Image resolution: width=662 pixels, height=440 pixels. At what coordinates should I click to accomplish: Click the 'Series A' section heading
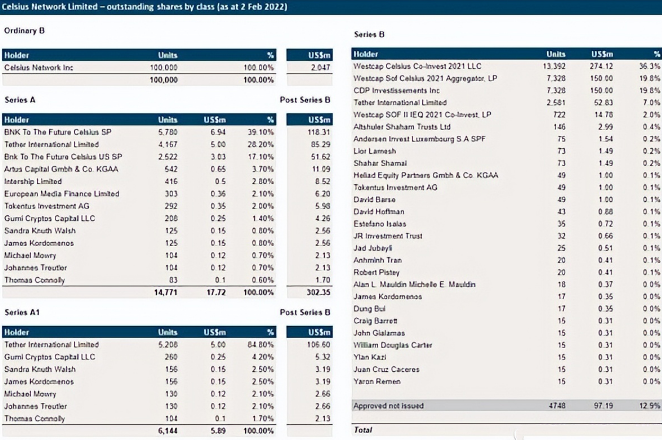coord(20,100)
